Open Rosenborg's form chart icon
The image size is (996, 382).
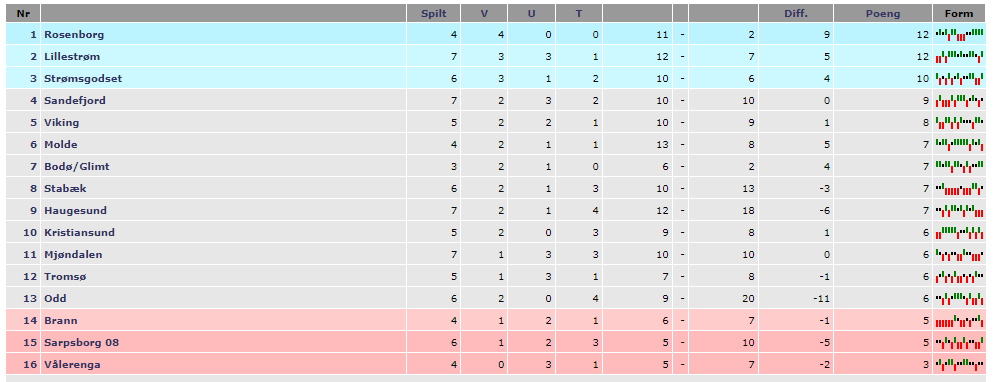959,34
